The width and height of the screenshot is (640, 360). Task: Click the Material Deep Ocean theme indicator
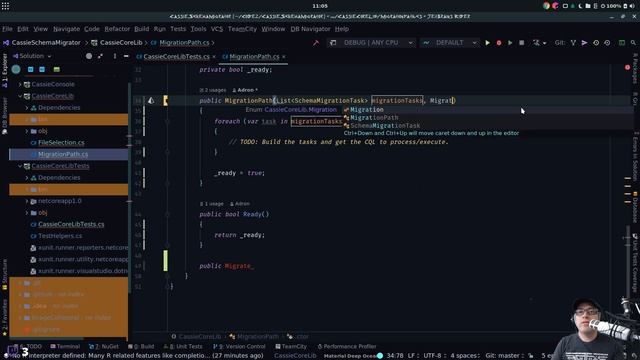(x=353, y=356)
